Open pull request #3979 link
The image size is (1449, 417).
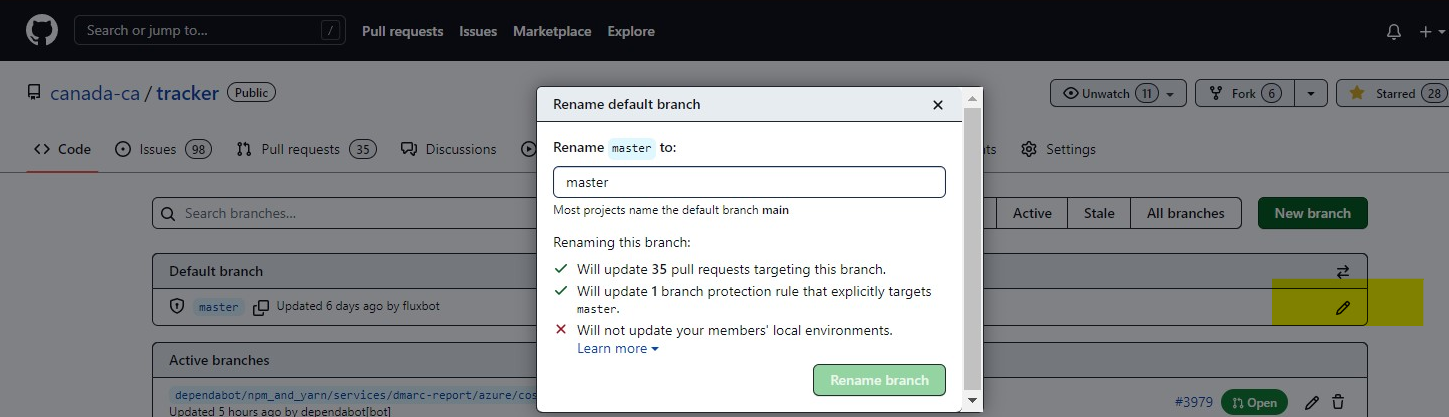(1193, 402)
